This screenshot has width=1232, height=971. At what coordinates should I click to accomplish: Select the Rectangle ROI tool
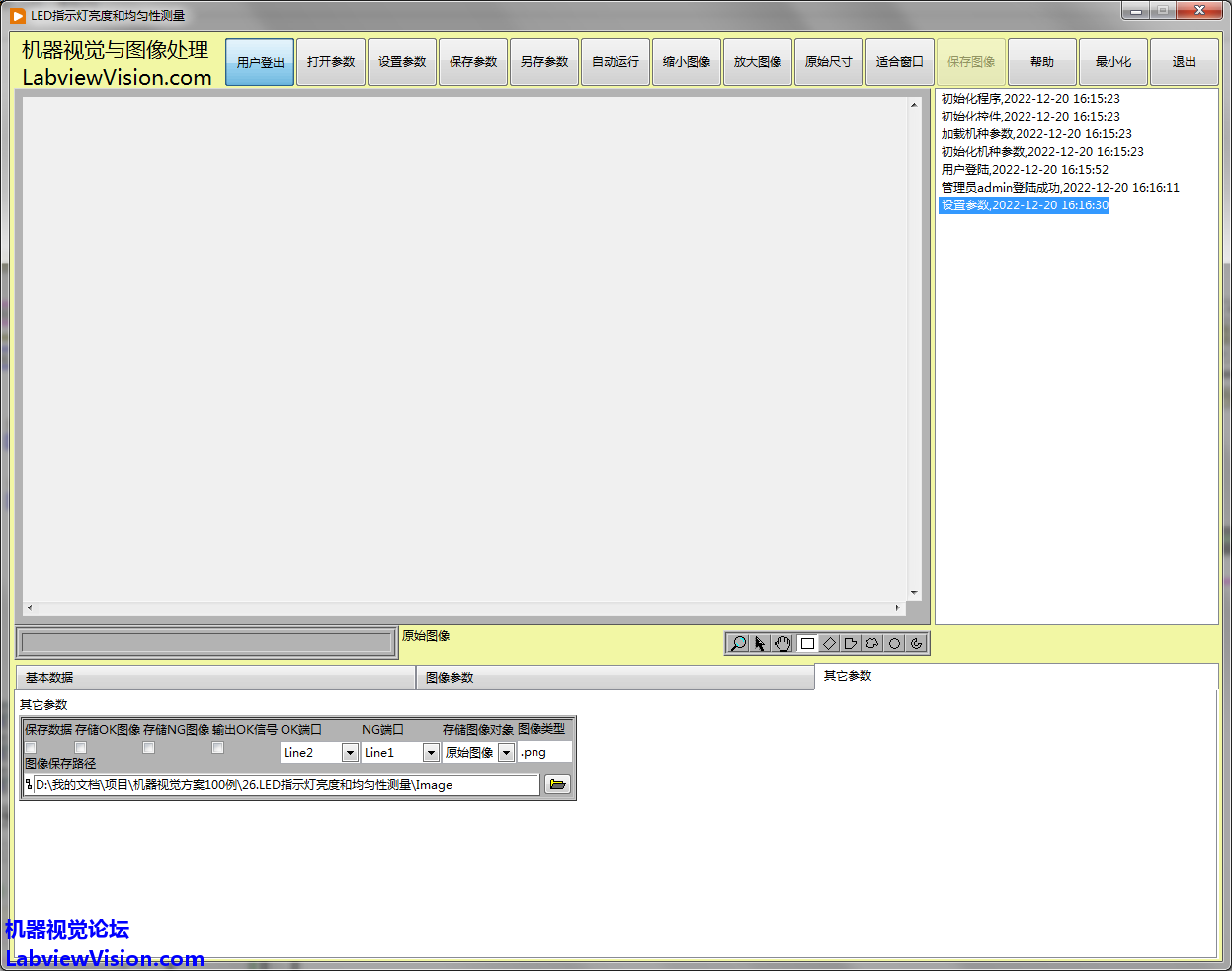(x=806, y=643)
